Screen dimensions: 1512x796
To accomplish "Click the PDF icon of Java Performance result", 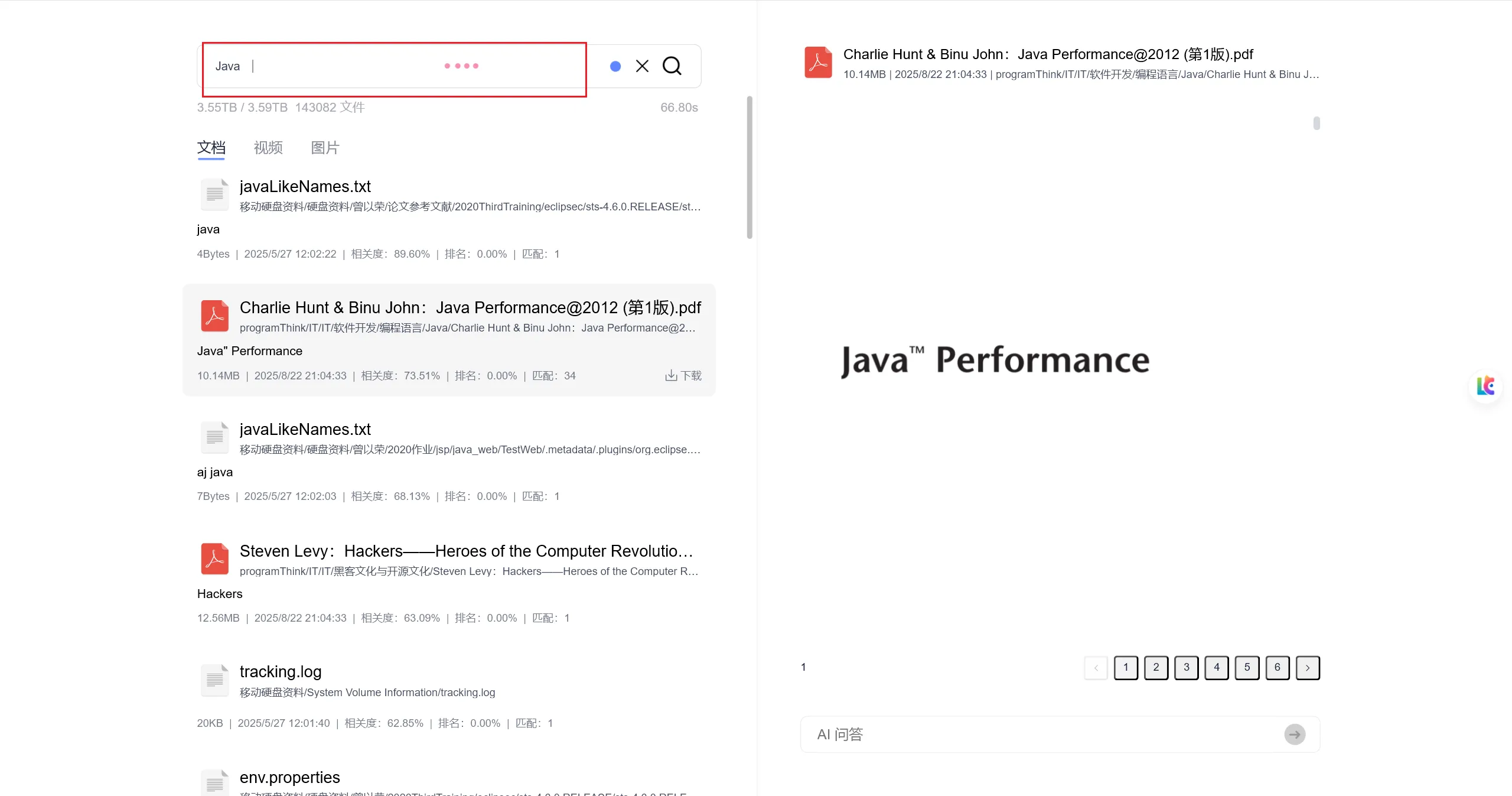I will point(214,316).
